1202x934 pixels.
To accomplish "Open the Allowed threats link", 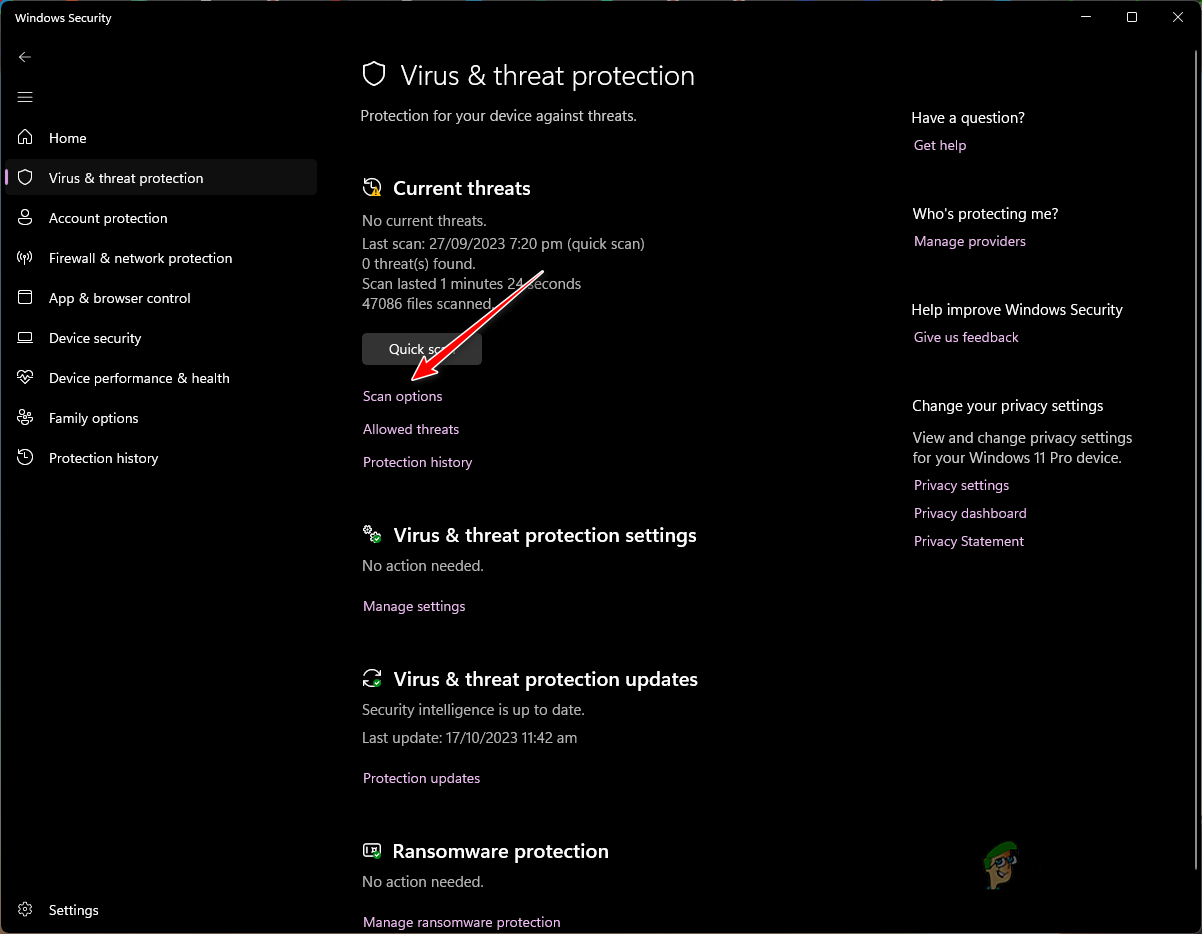I will point(411,429).
